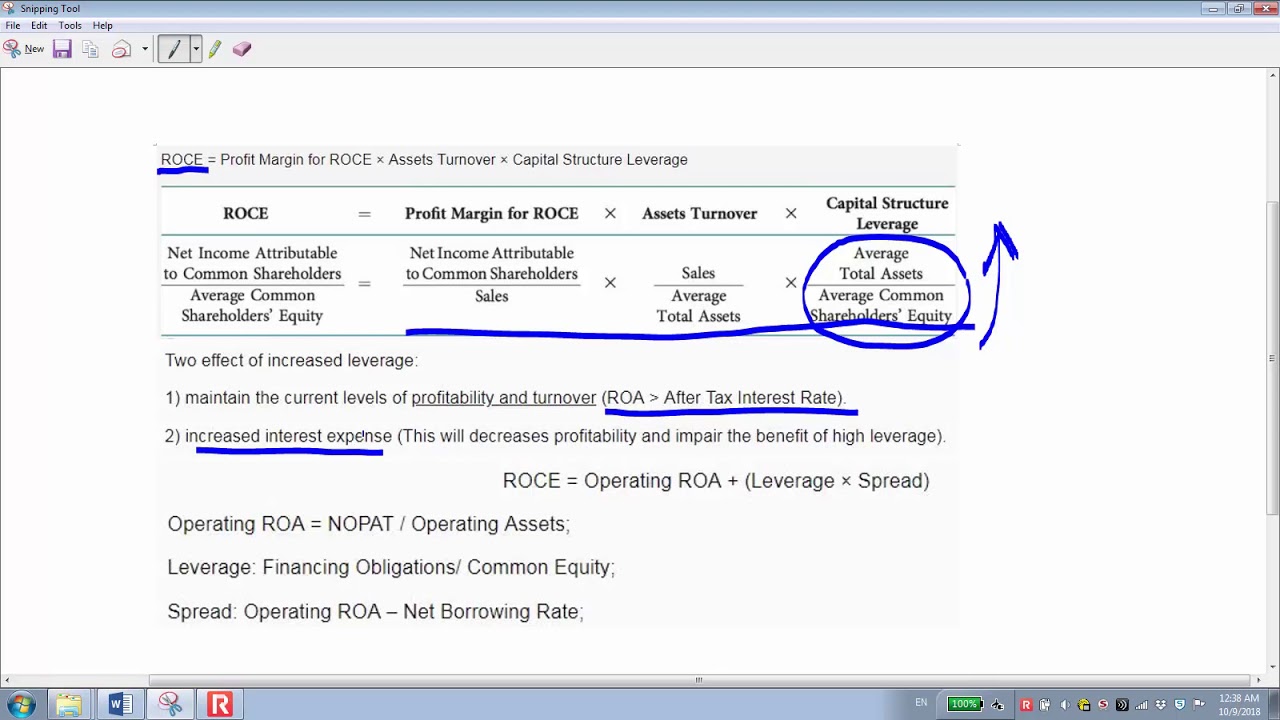Copy the snip to clipboard
The width and height of the screenshot is (1280, 720).
[91, 49]
